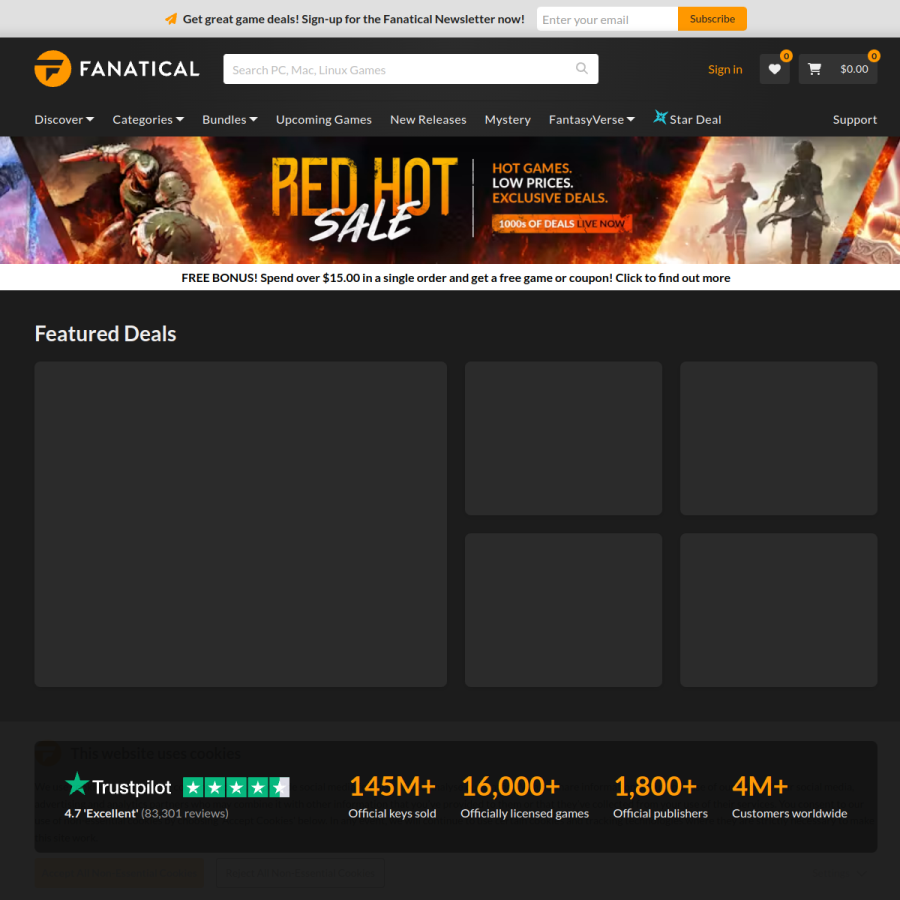Expand the FantasyVerse dropdown menu

[591, 119]
